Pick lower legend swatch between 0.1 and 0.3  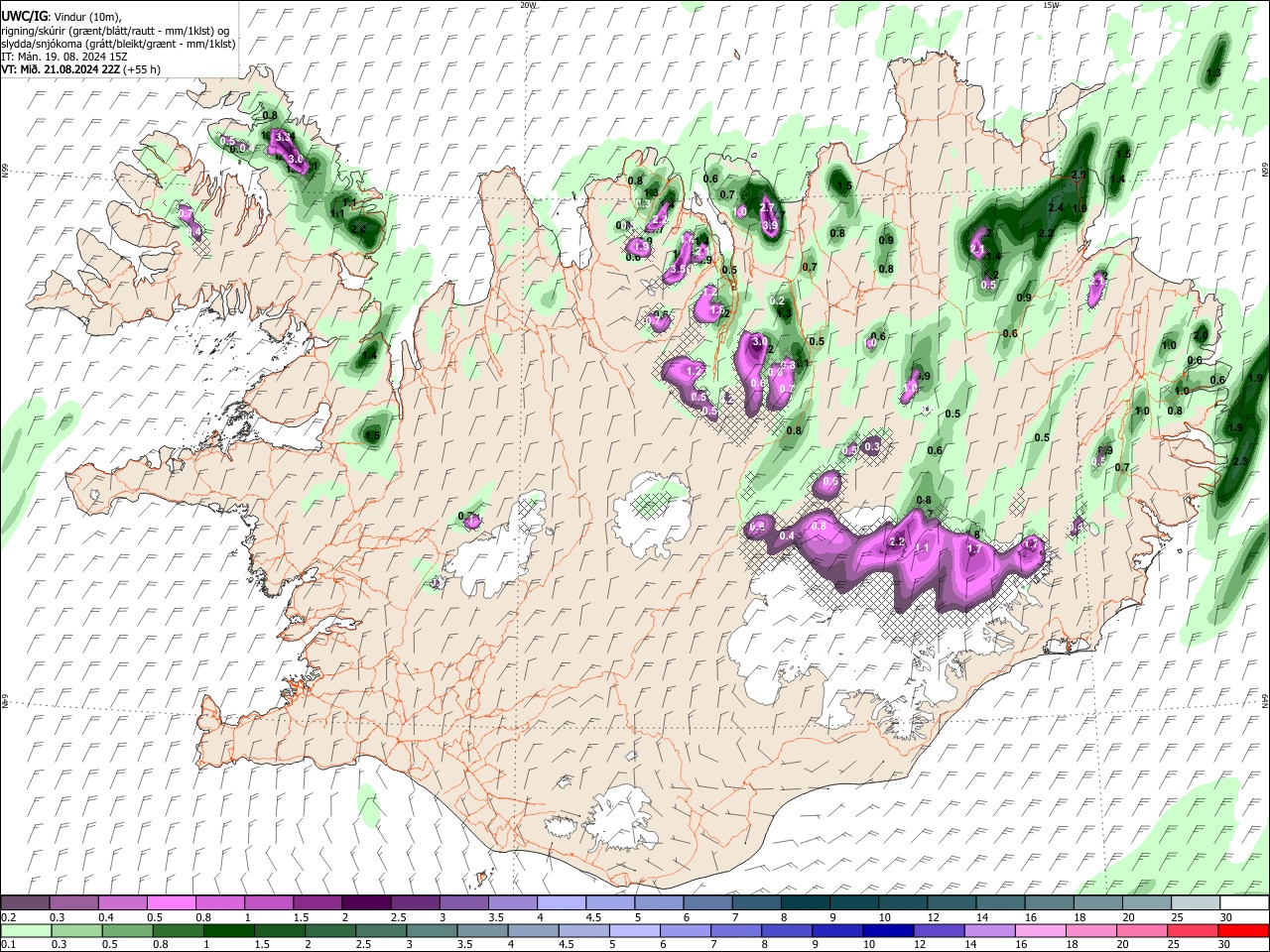26,930
